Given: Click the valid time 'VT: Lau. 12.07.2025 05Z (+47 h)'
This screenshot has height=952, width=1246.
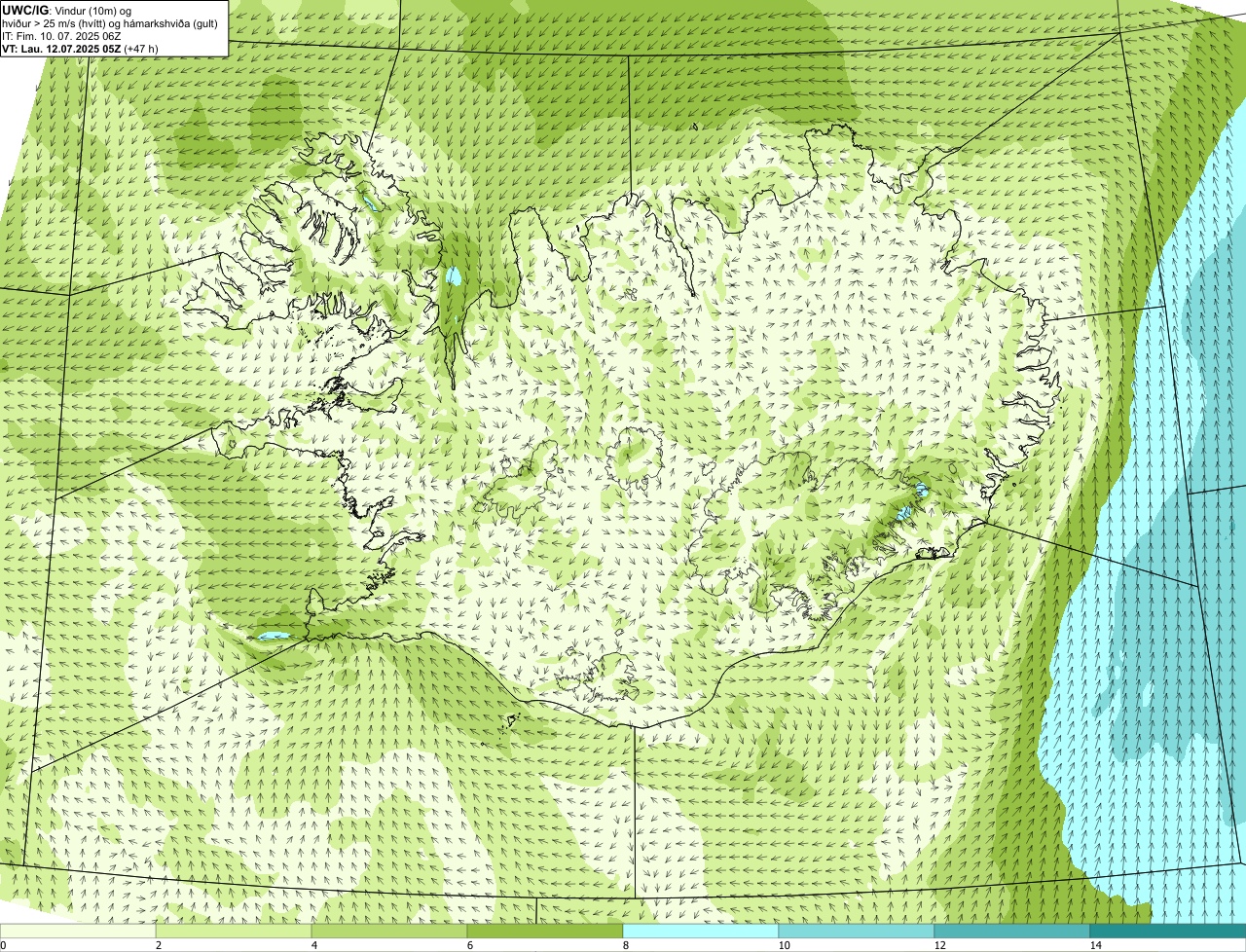Looking at the screenshot, I should (80, 48).
